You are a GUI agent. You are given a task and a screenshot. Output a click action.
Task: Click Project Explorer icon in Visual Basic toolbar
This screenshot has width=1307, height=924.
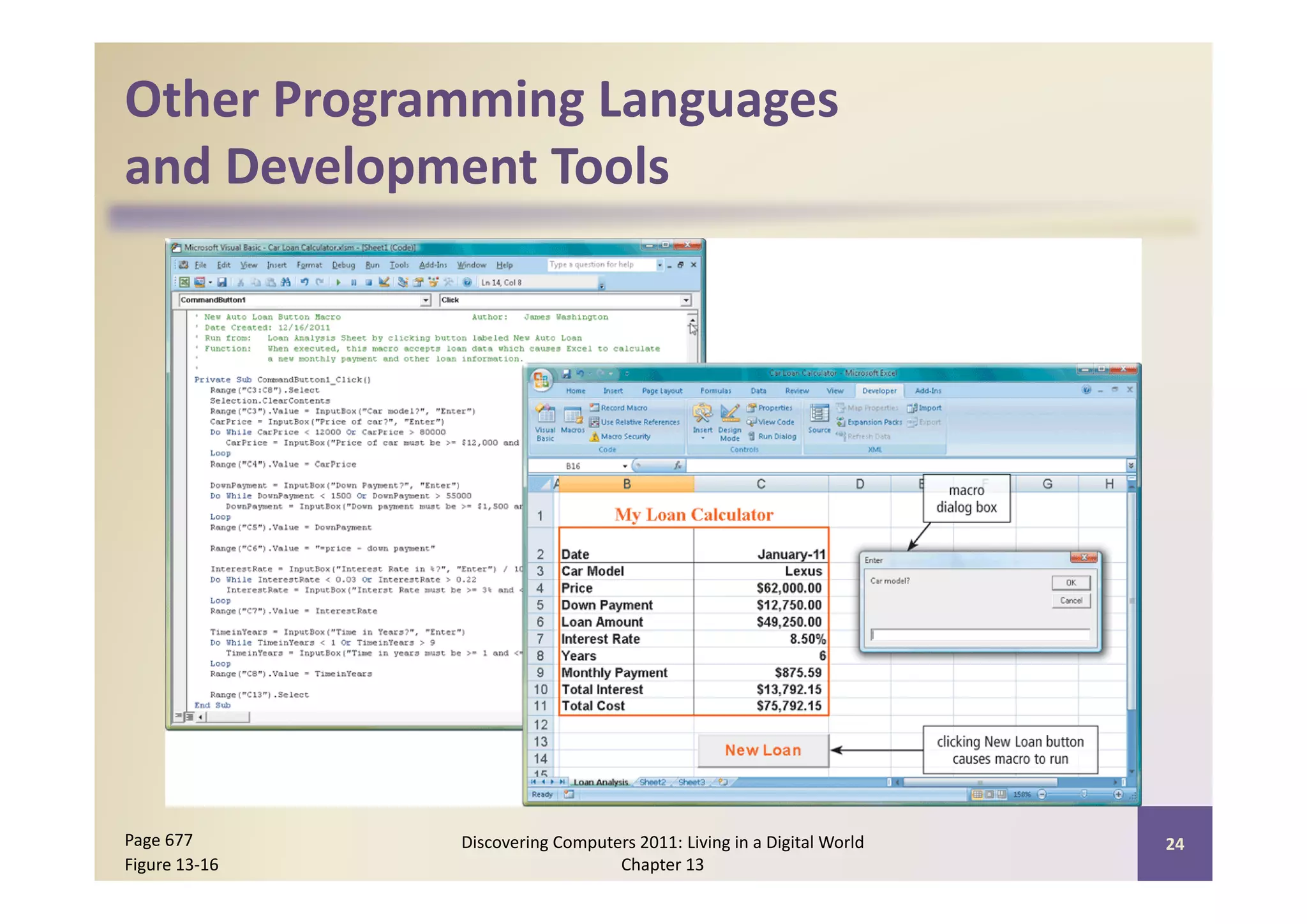(403, 282)
